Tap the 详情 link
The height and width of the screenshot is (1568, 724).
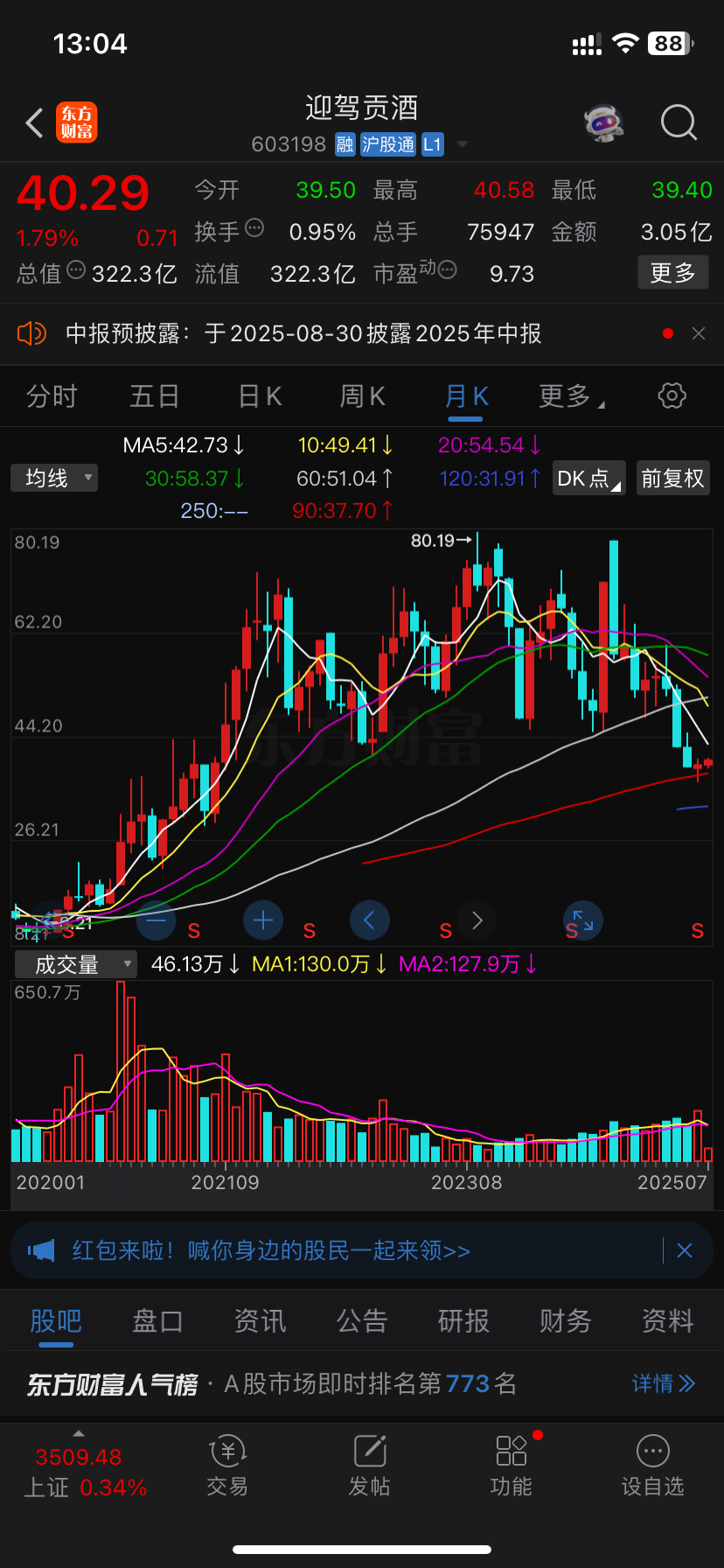664,1383
